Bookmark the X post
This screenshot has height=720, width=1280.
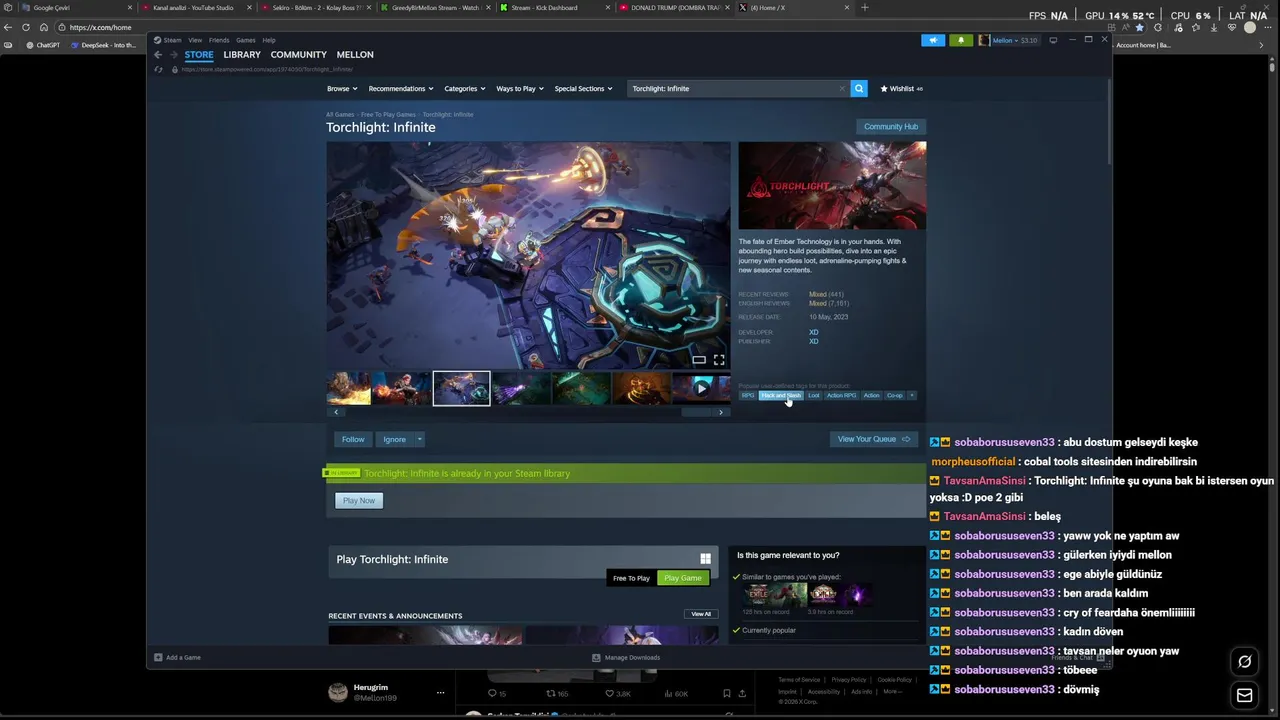pyautogui.click(x=726, y=693)
